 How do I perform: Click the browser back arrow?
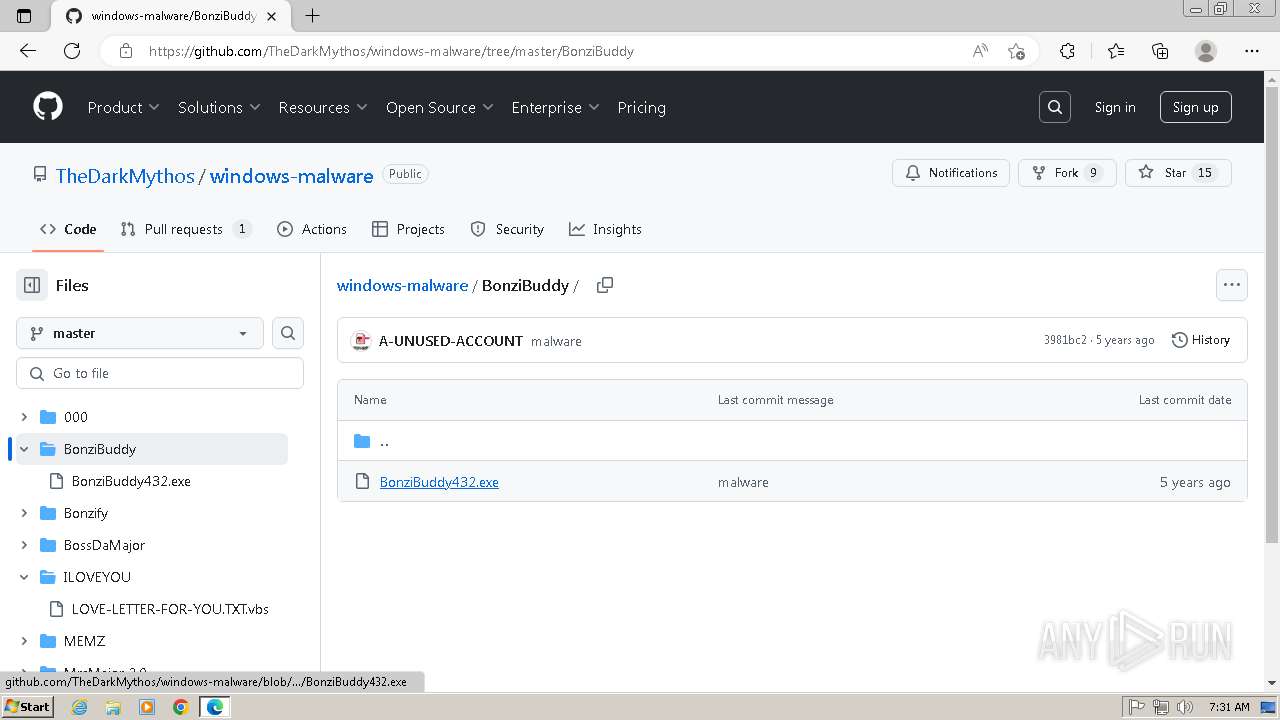pyautogui.click(x=28, y=51)
